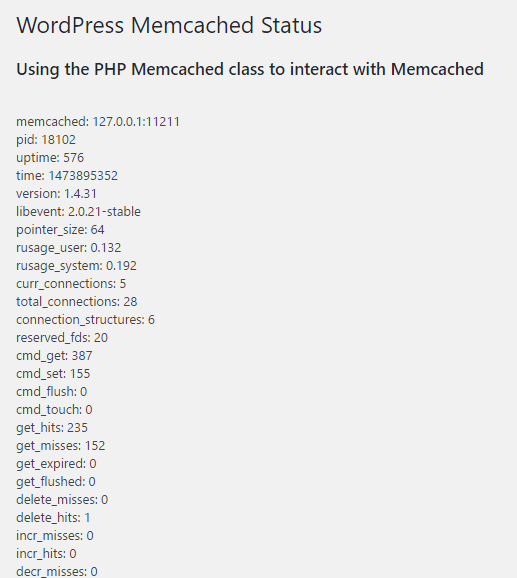The height and width of the screenshot is (578, 517).
Task: Click the reserved_fds 20 entry
Action: click(x=62, y=338)
